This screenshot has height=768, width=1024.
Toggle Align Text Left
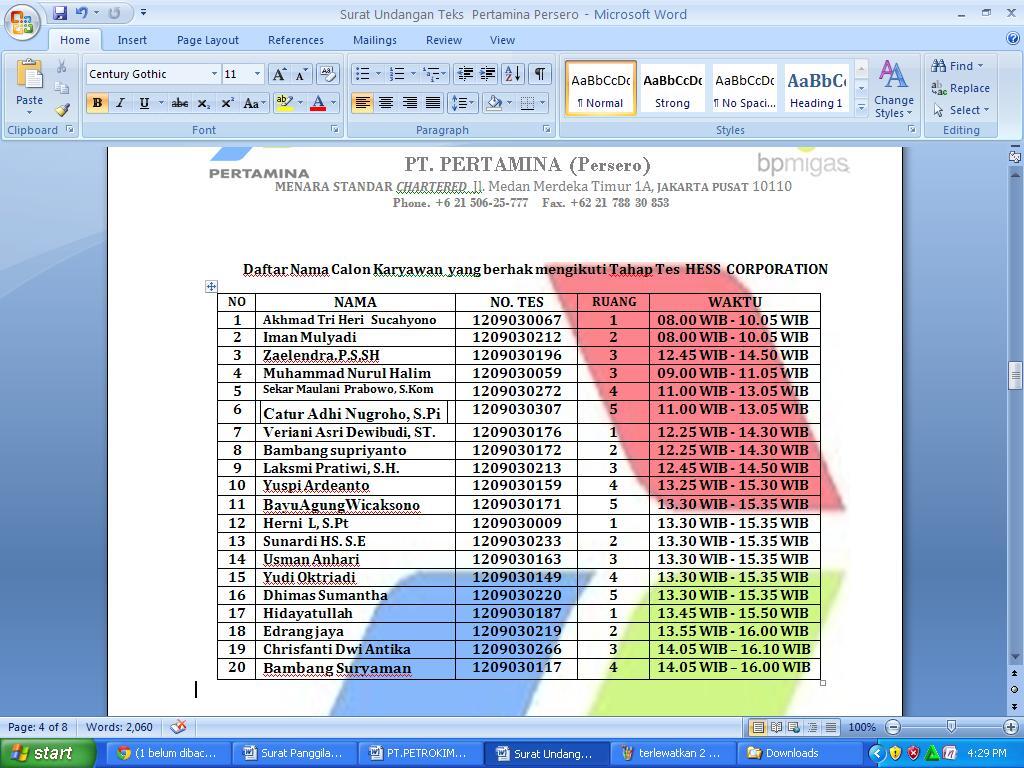362,103
